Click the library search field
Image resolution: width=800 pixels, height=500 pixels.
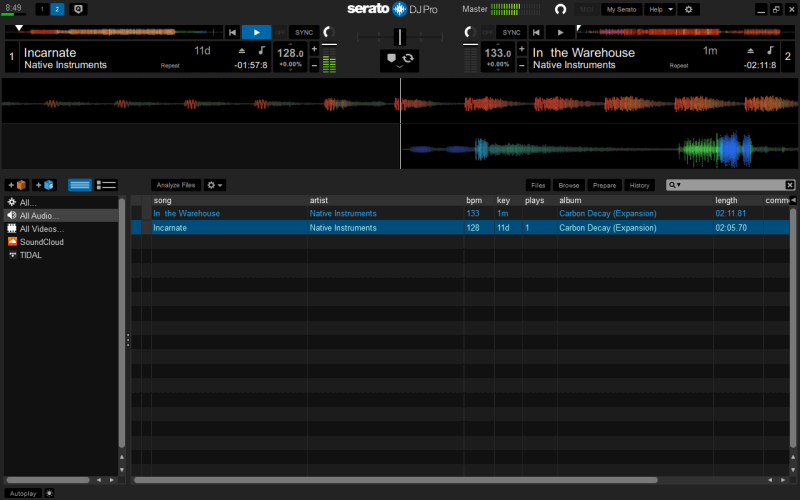point(733,185)
